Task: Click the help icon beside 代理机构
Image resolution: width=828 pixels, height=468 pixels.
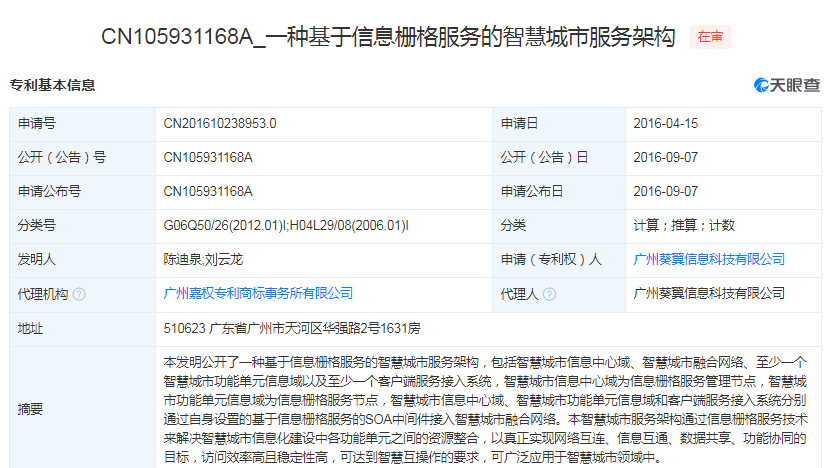Action: point(79,294)
